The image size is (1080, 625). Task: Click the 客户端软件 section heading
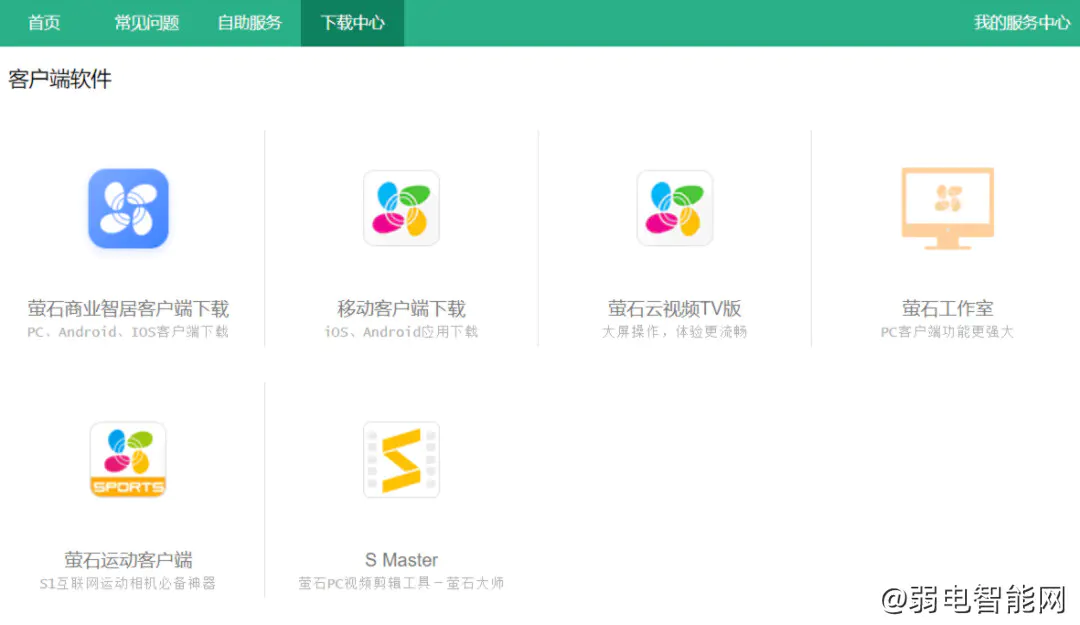coord(60,79)
